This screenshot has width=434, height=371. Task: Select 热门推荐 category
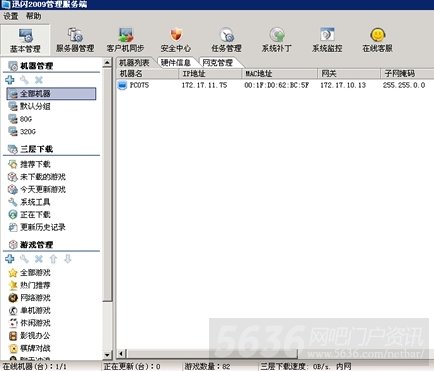tap(29, 285)
